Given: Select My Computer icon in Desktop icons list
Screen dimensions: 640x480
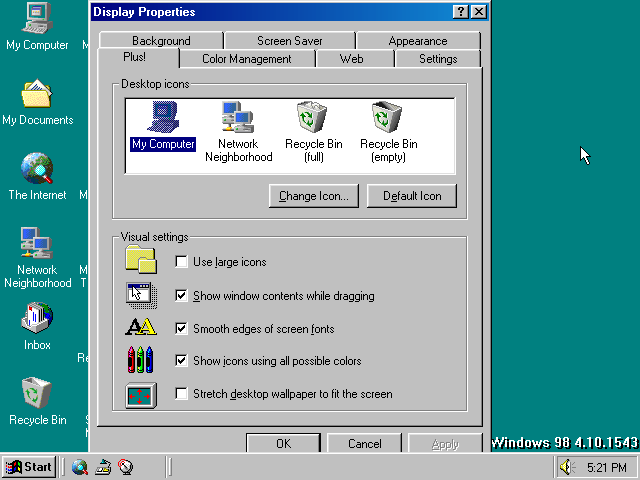Looking at the screenshot, I should click(x=163, y=126).
